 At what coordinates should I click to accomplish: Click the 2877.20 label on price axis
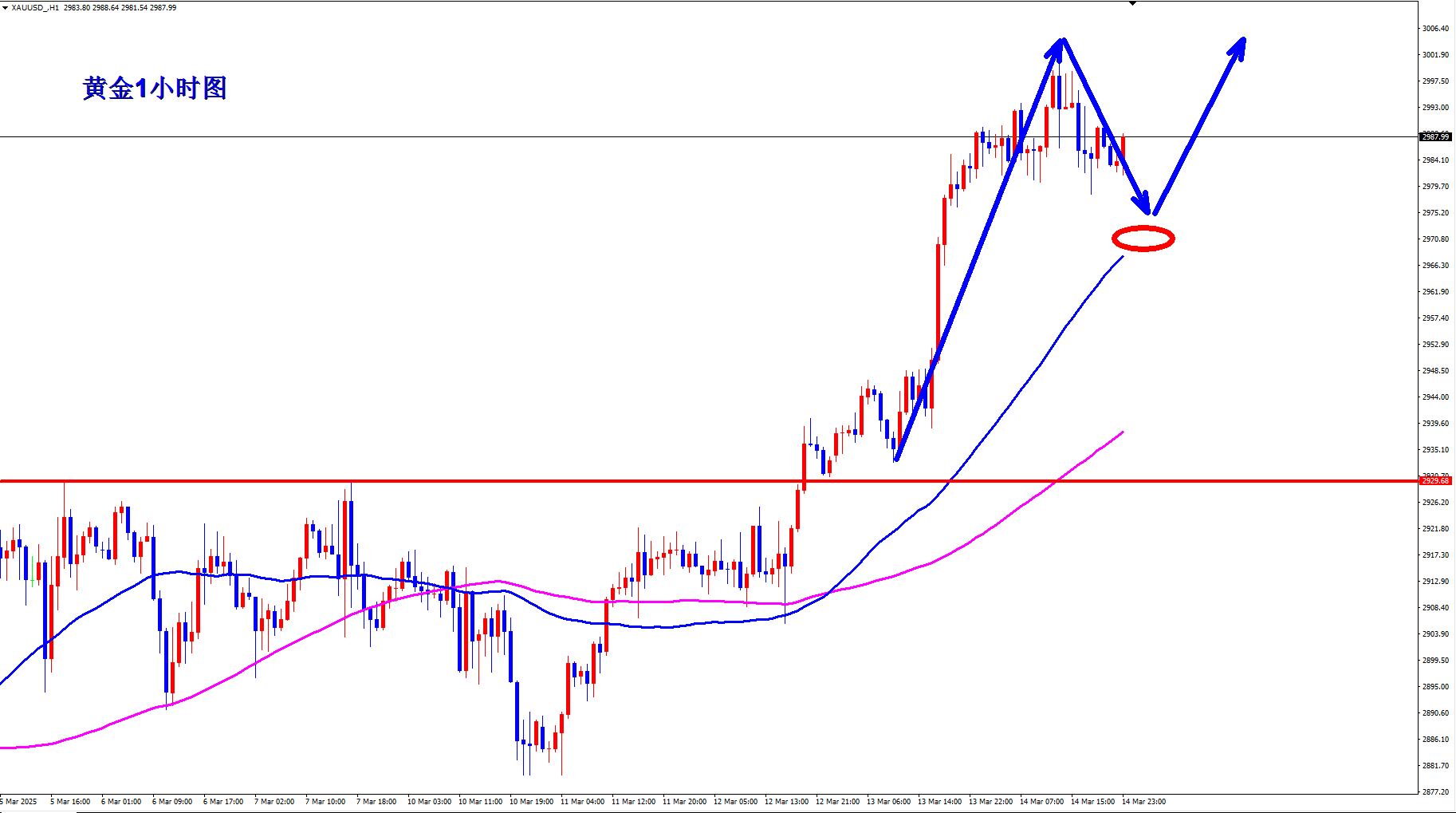(x=1435, y=792)
